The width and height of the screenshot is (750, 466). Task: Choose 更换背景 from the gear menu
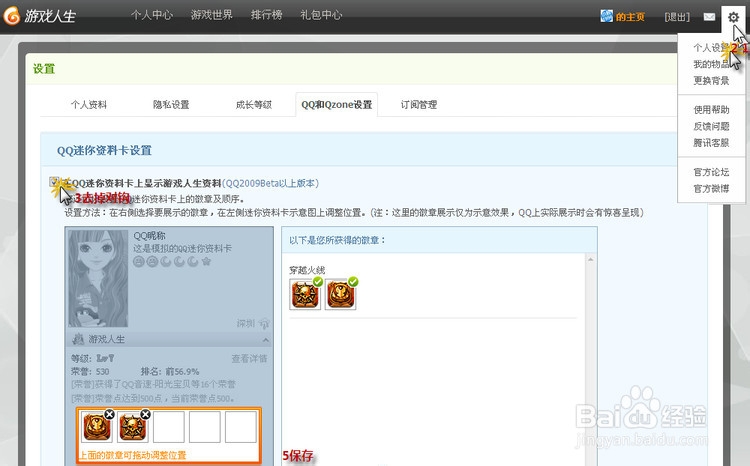[711, 80]
